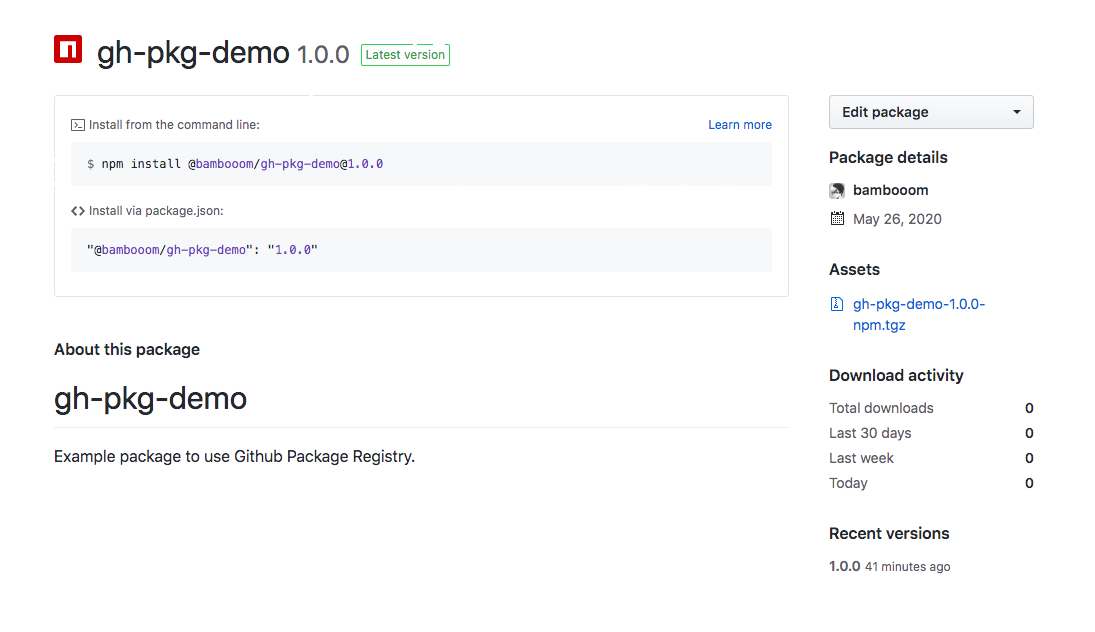Click the zip file icon under Assets
This screenshot has height=632, width=1095.
tap(837, 304)
